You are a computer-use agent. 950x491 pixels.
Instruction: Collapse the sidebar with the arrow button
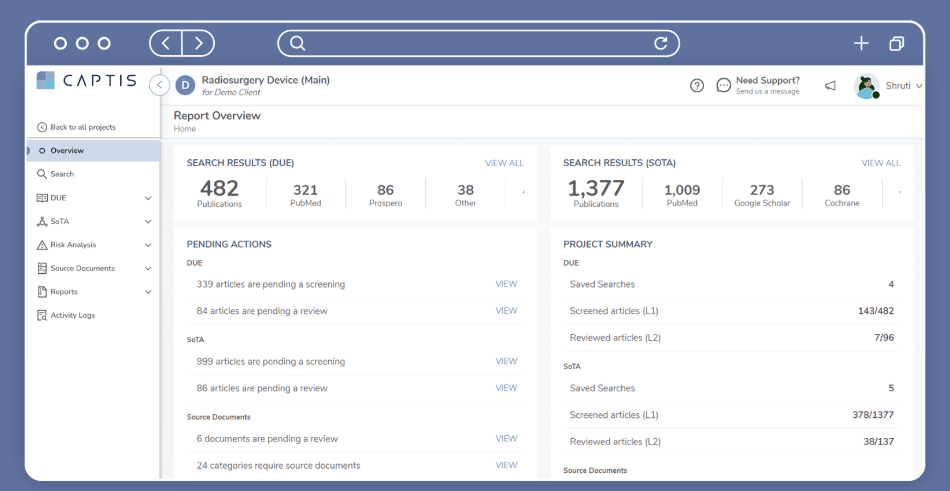click(x=159, y=85)
